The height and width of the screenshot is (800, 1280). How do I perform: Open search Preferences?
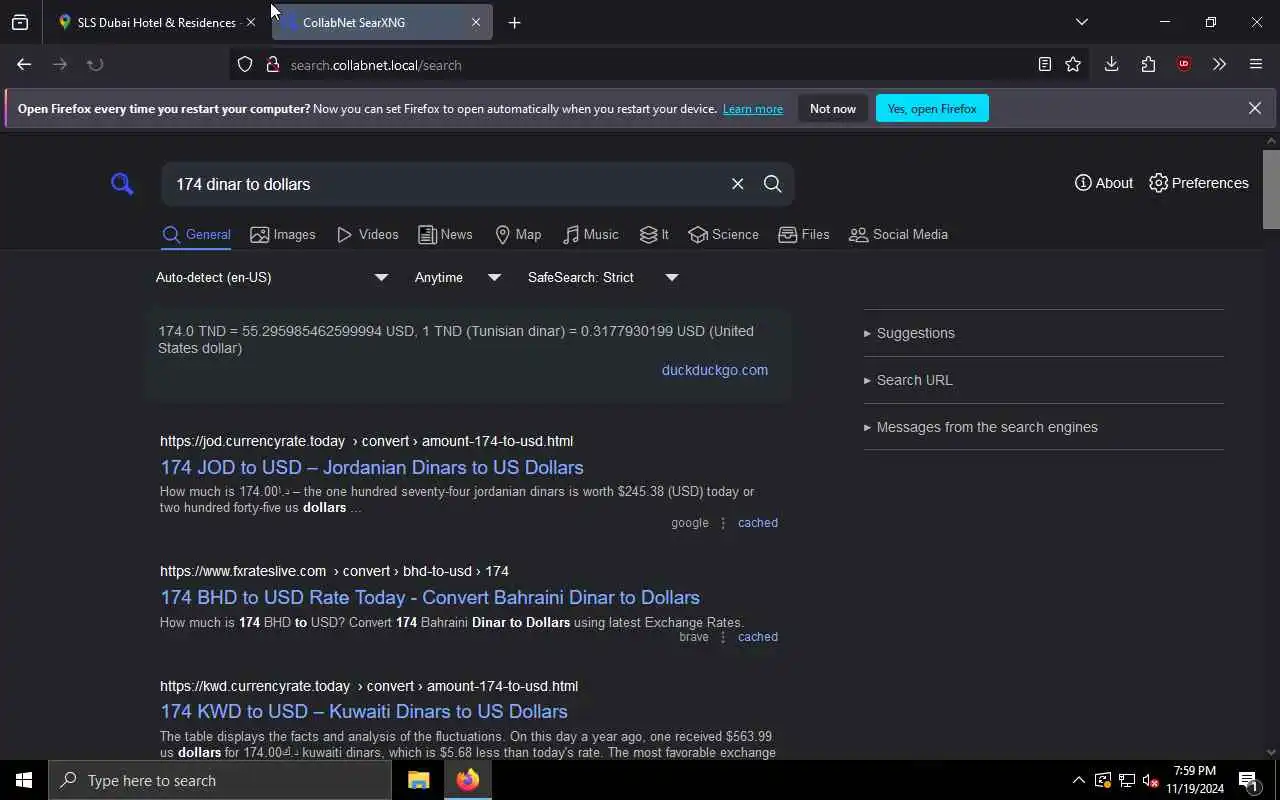[x=1199, y=183]
